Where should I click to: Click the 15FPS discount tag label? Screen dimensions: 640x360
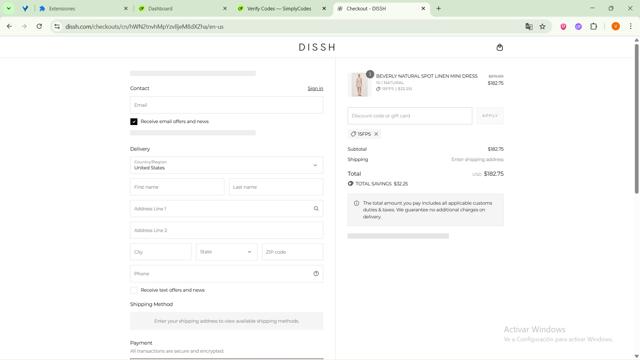[364, 134]
